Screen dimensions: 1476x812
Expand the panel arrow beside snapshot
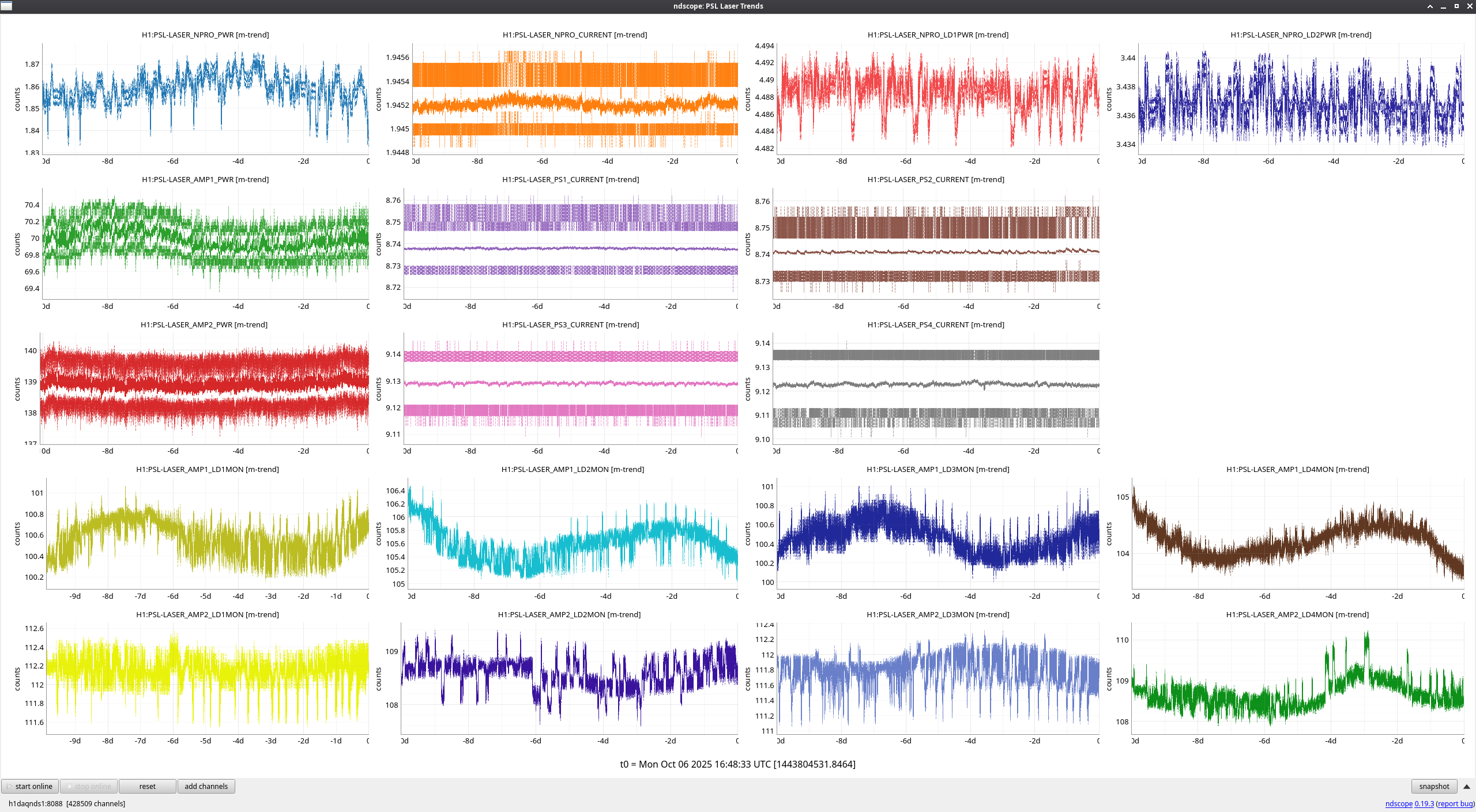[1466, 787]
